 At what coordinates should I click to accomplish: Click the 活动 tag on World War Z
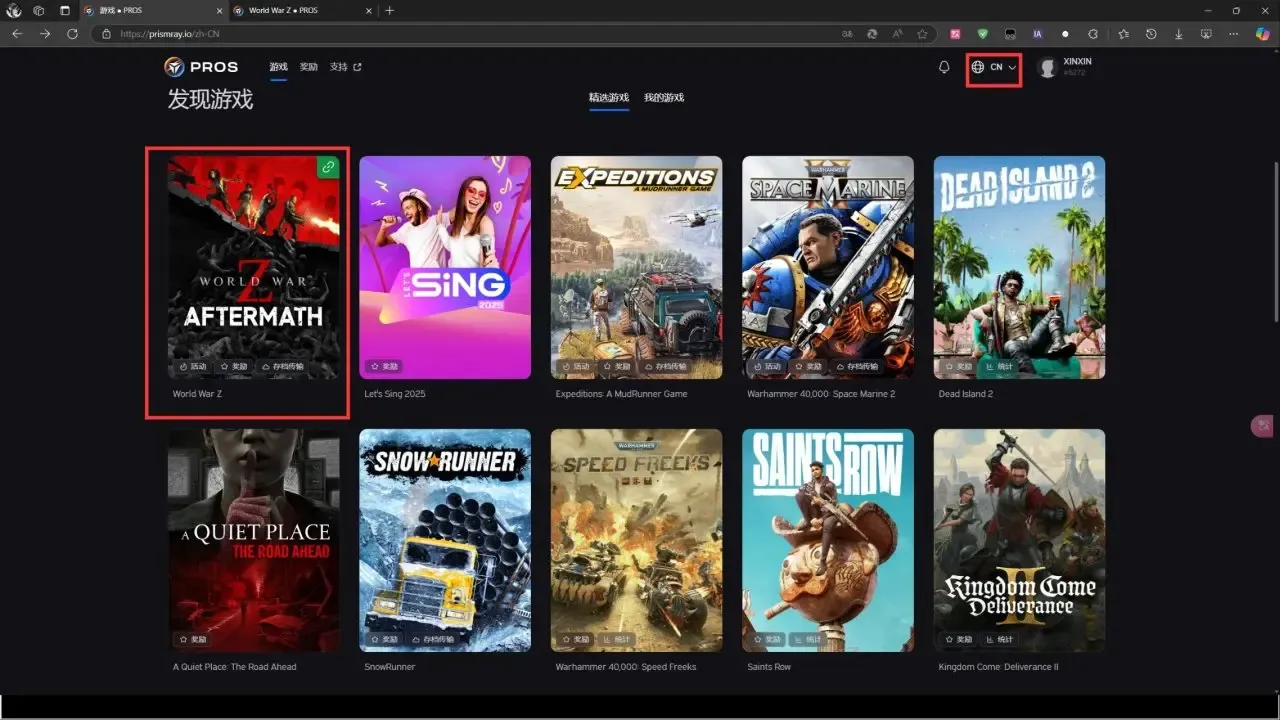pyautogui.click(x=193, y=367)
